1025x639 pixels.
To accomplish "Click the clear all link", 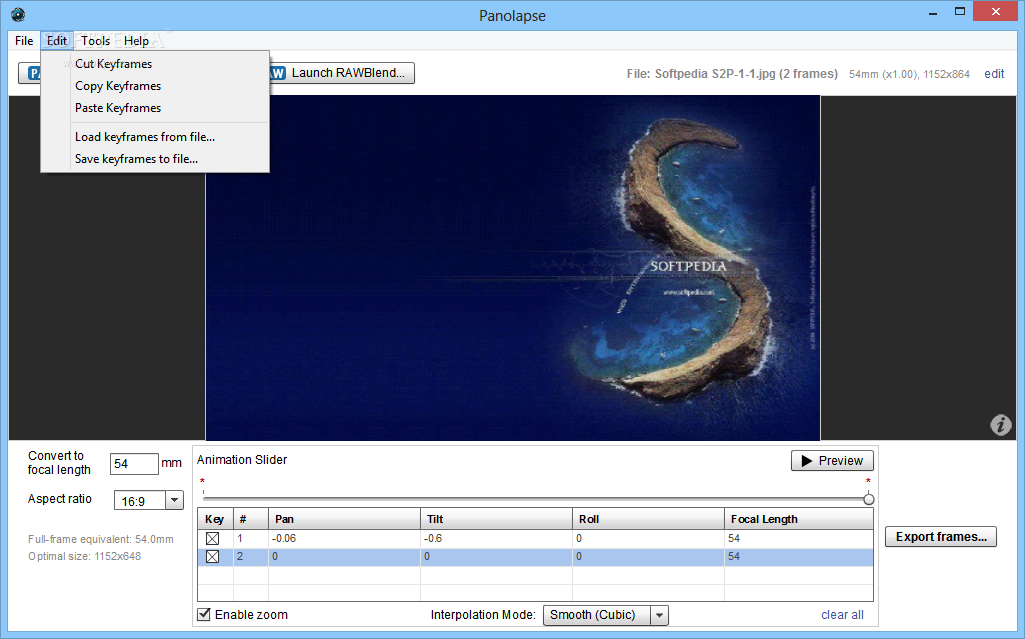I will 842,615.
